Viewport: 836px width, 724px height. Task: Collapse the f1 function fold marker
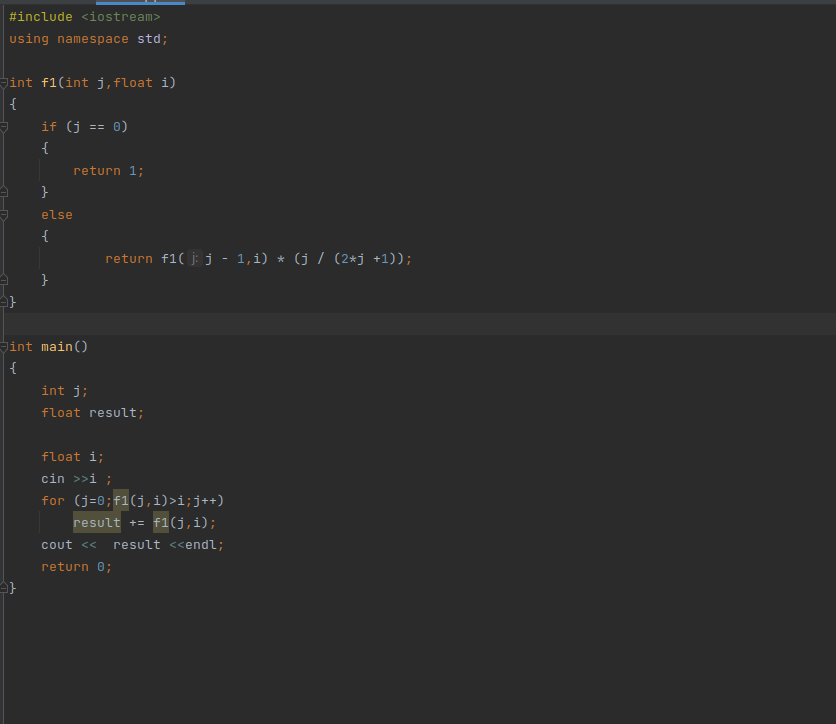click(x=4, y=83)
